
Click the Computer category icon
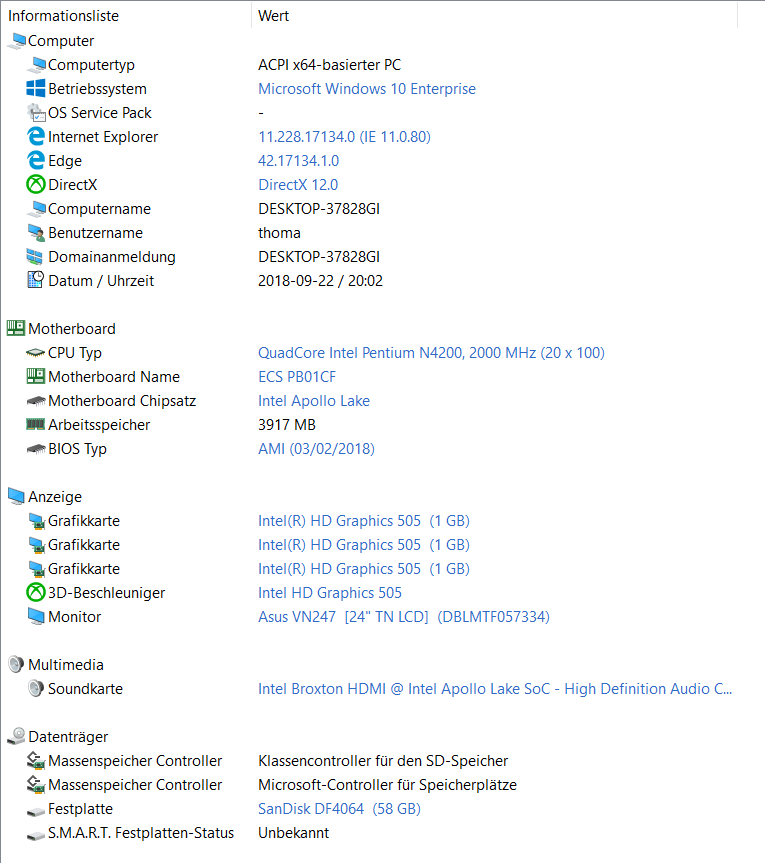pos(17,41)
